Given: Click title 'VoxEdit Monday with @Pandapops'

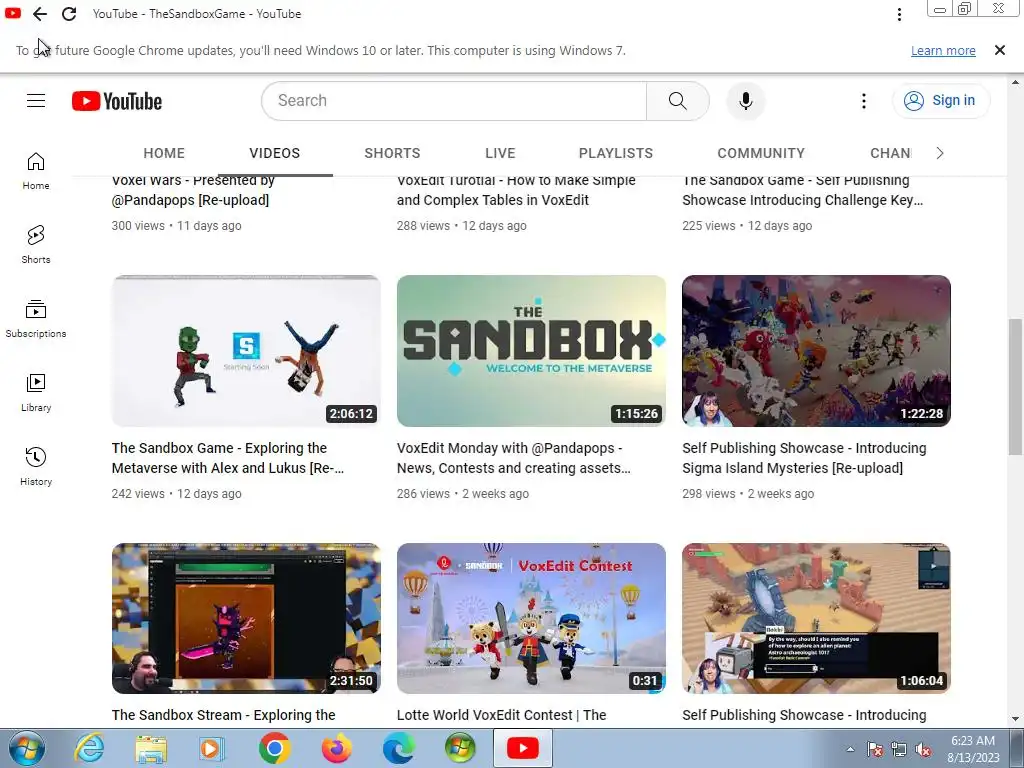Looking at the screenshot, I should pyautogui.click(x=513, y=458).
